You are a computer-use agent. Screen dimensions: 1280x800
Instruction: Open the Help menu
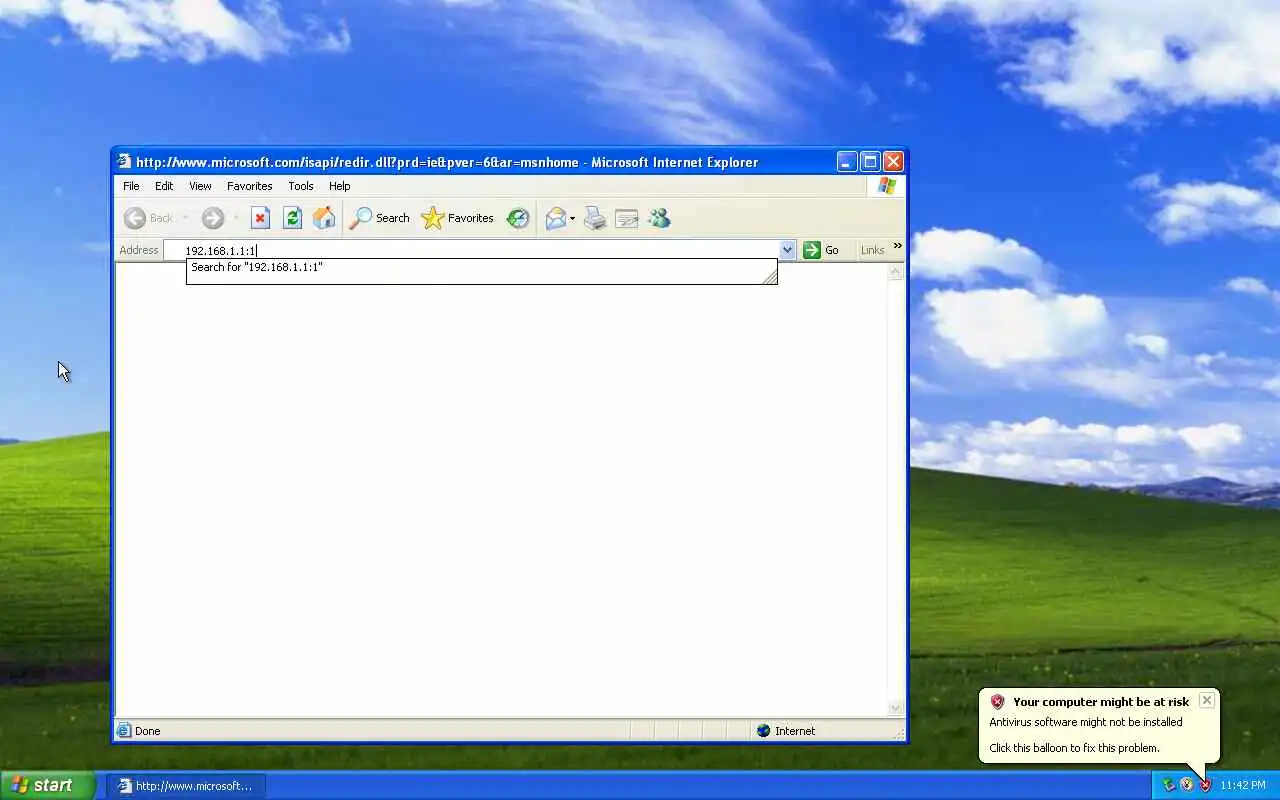340,186
